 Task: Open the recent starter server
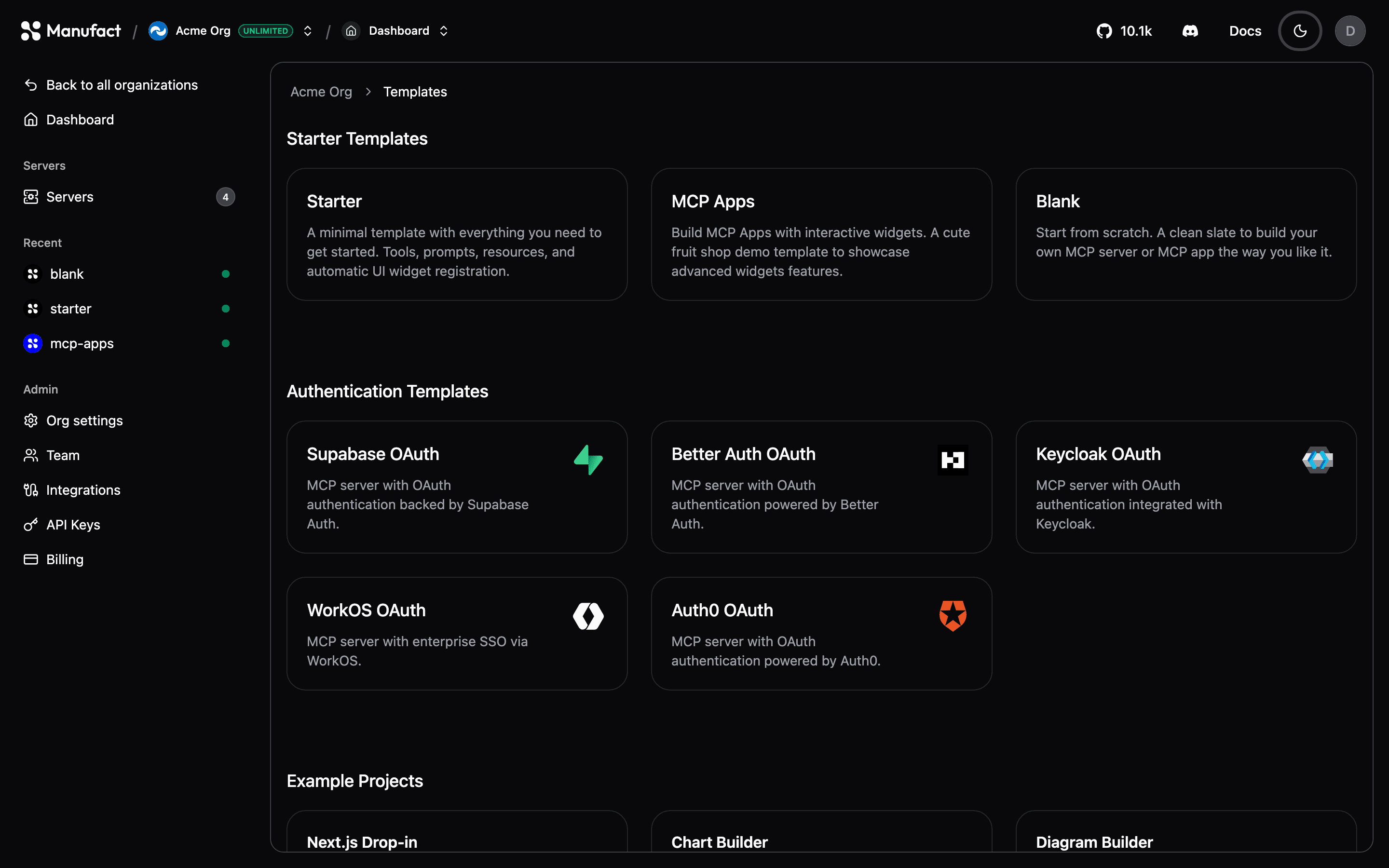[x=129, y=309]
